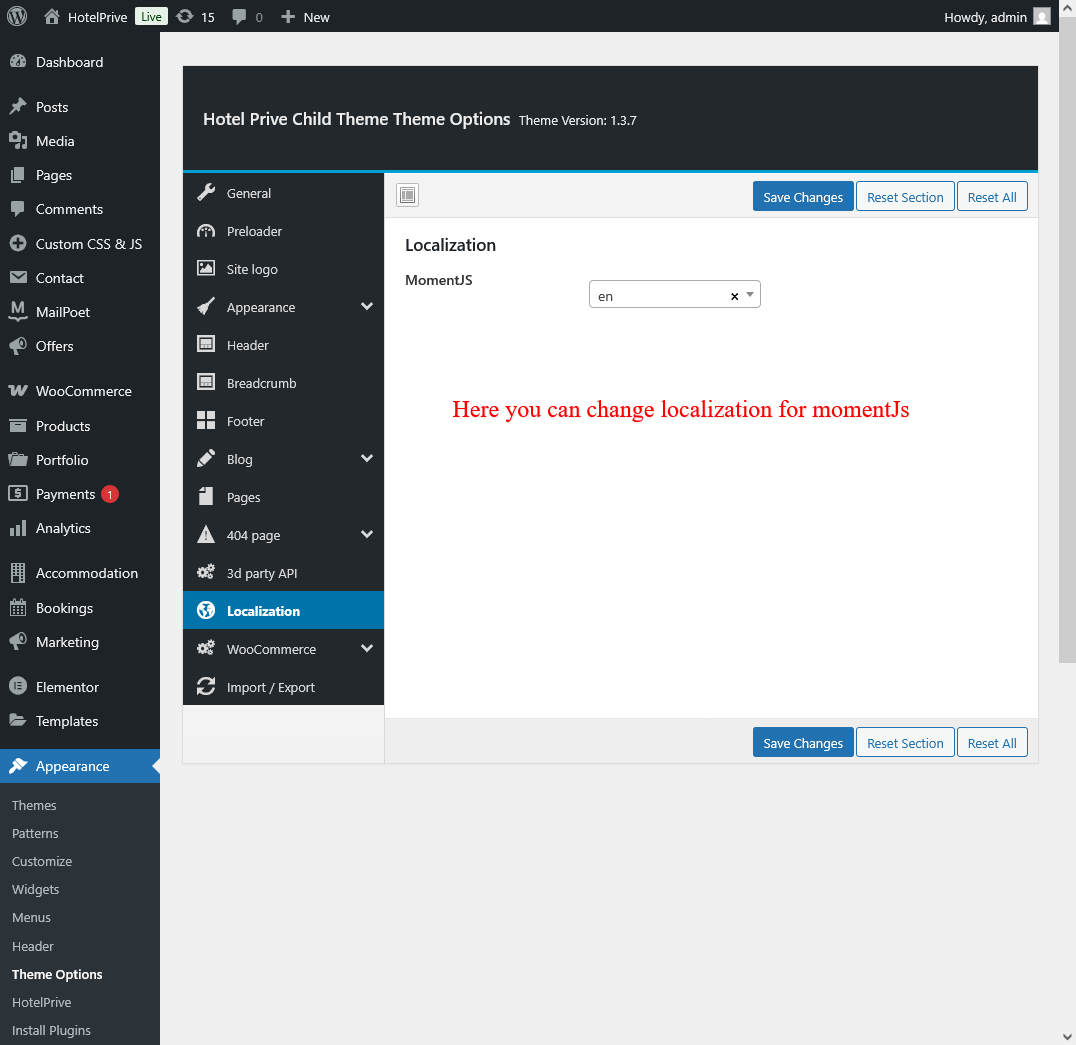This screenshot has height=1045, width=1076.
Task: Open the Elementor menu icon
Action: 17,687
